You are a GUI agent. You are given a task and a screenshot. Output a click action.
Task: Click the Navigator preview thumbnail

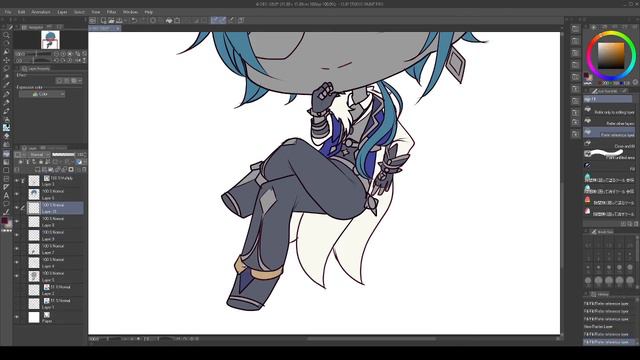50,40
